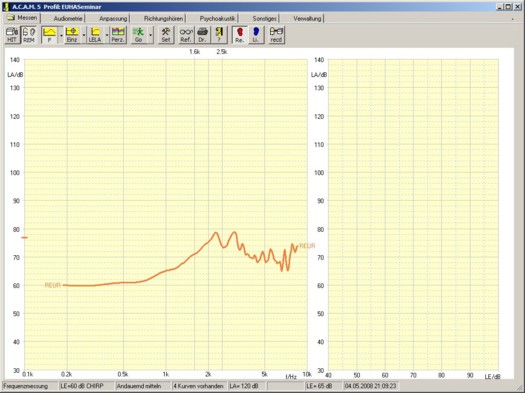Screen dimensions: 525x393
Task: Print using the Dr. printer icon
Action: pyautogui.click(x=202, y=35)
